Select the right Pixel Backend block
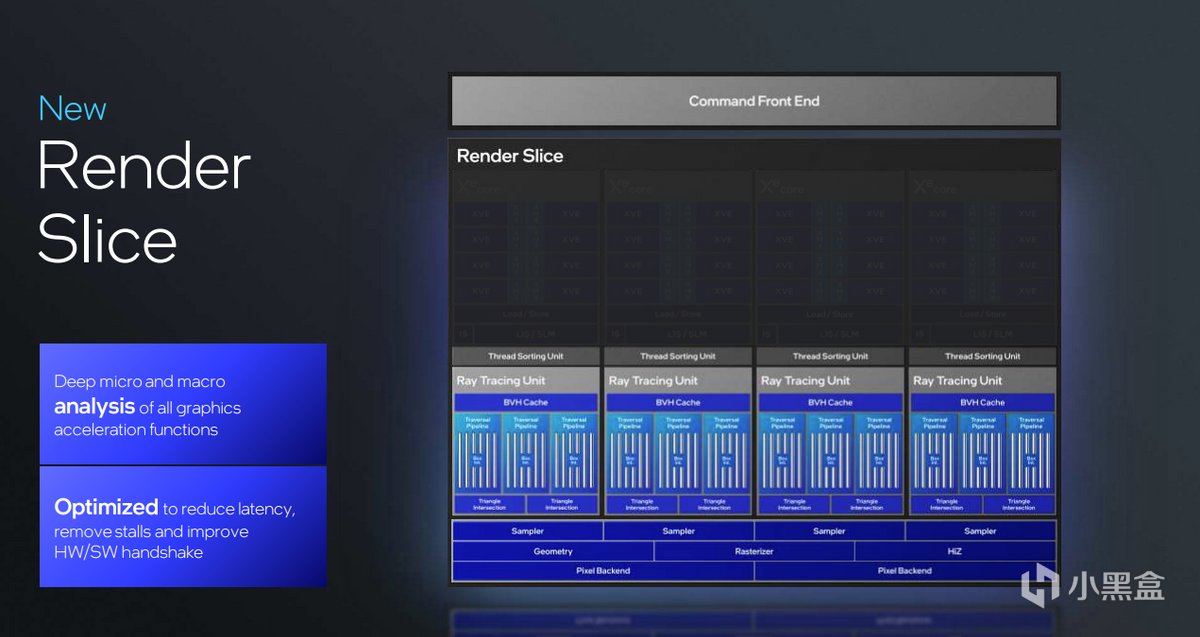This screenshot has height=637, width=1200. [x=905, y=571]
